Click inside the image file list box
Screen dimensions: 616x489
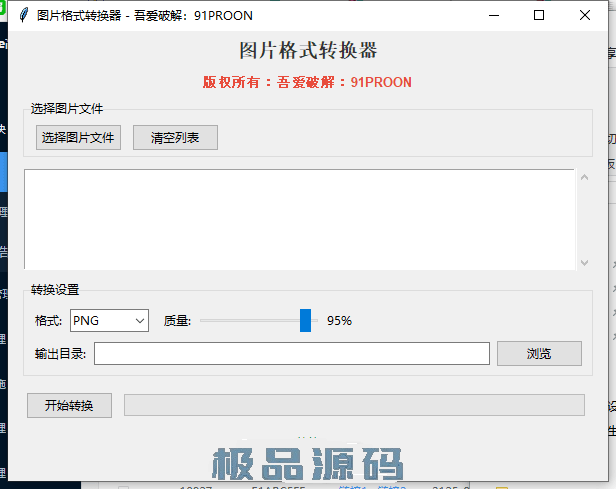[x=299, y=220]
